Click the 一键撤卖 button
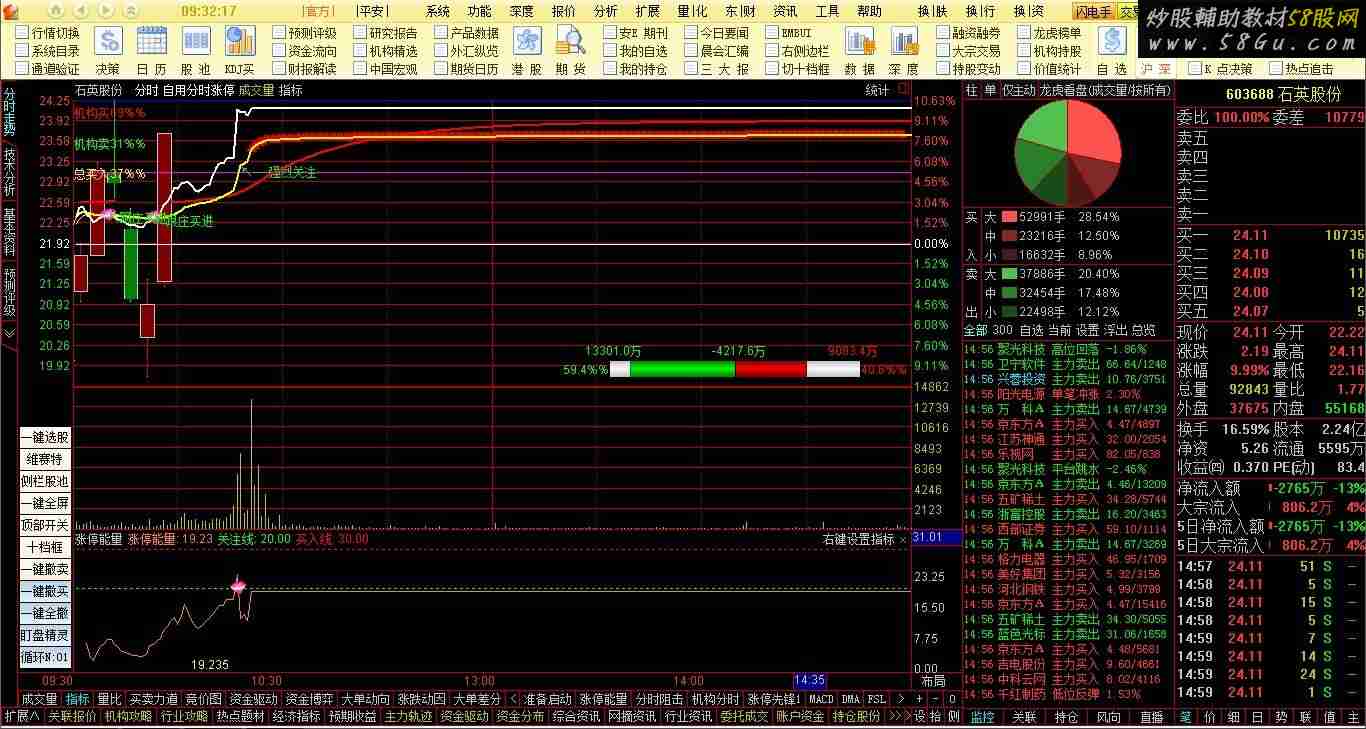 pyautogui.click(x=46, y=569)
